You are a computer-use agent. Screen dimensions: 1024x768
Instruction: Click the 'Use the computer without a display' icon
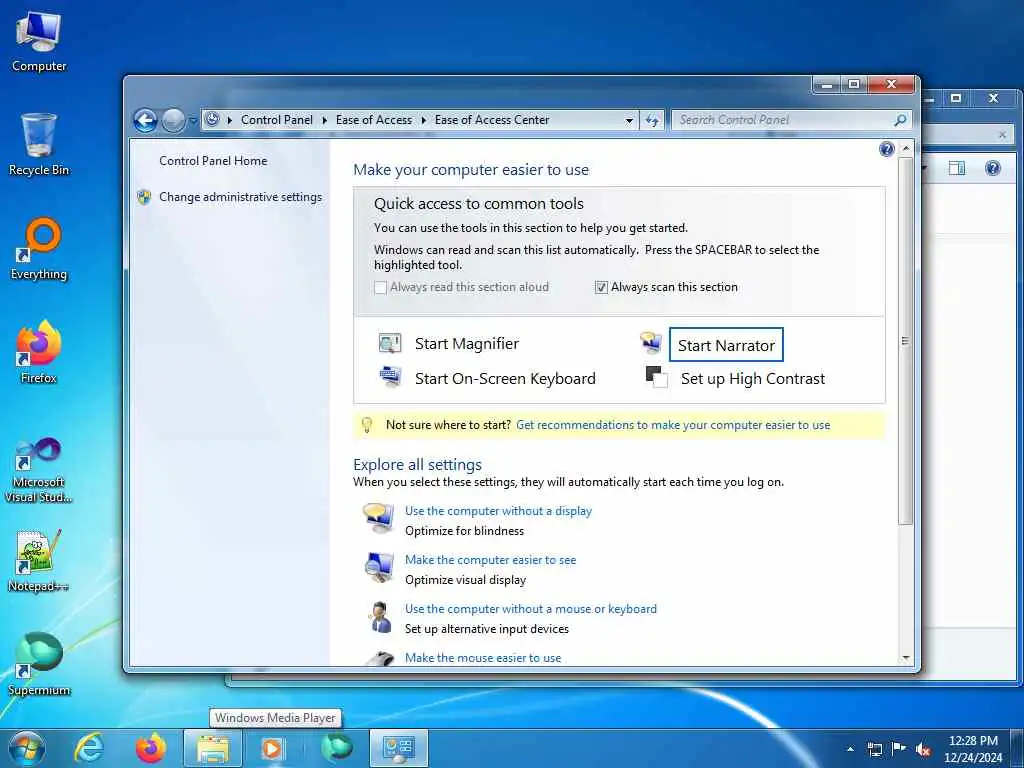(379, 518)
